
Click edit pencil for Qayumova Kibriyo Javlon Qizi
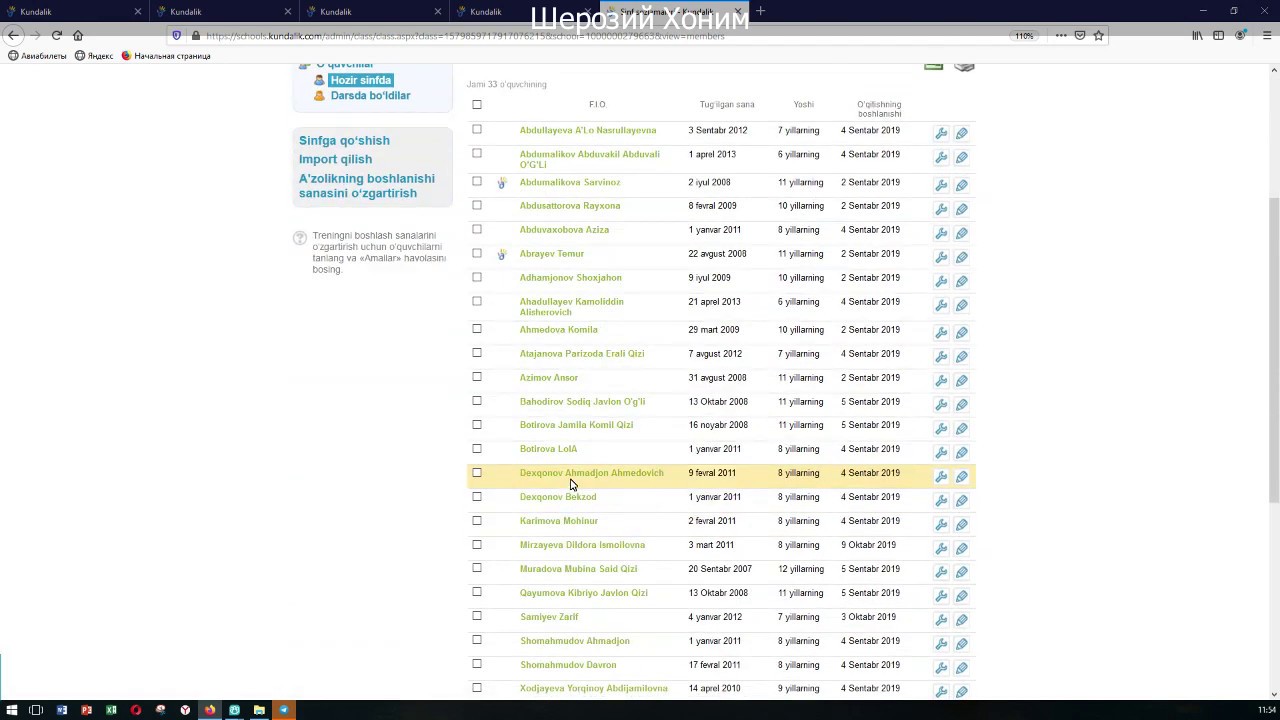point(961,596)
